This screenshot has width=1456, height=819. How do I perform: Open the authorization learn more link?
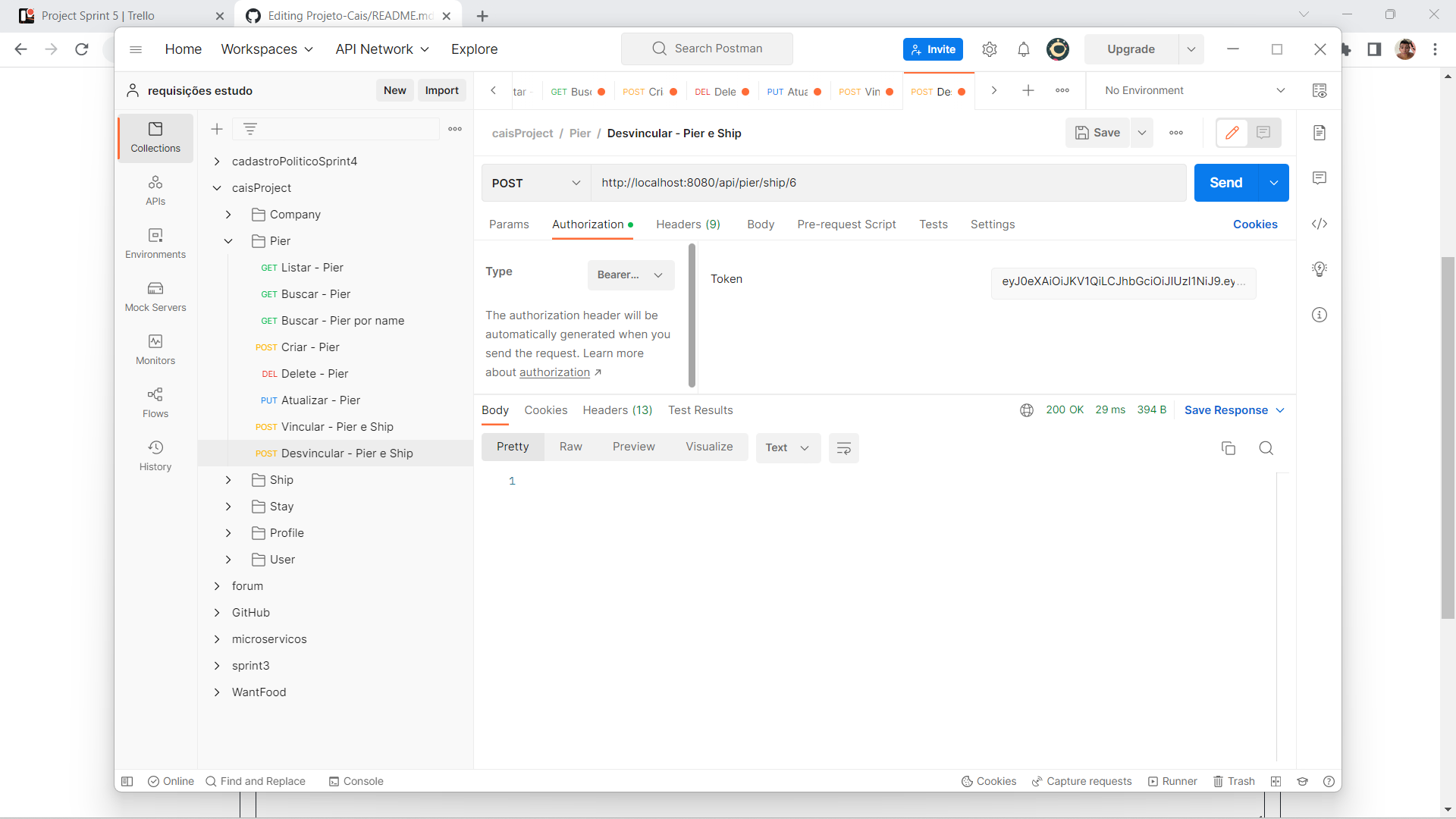(554, 372)
